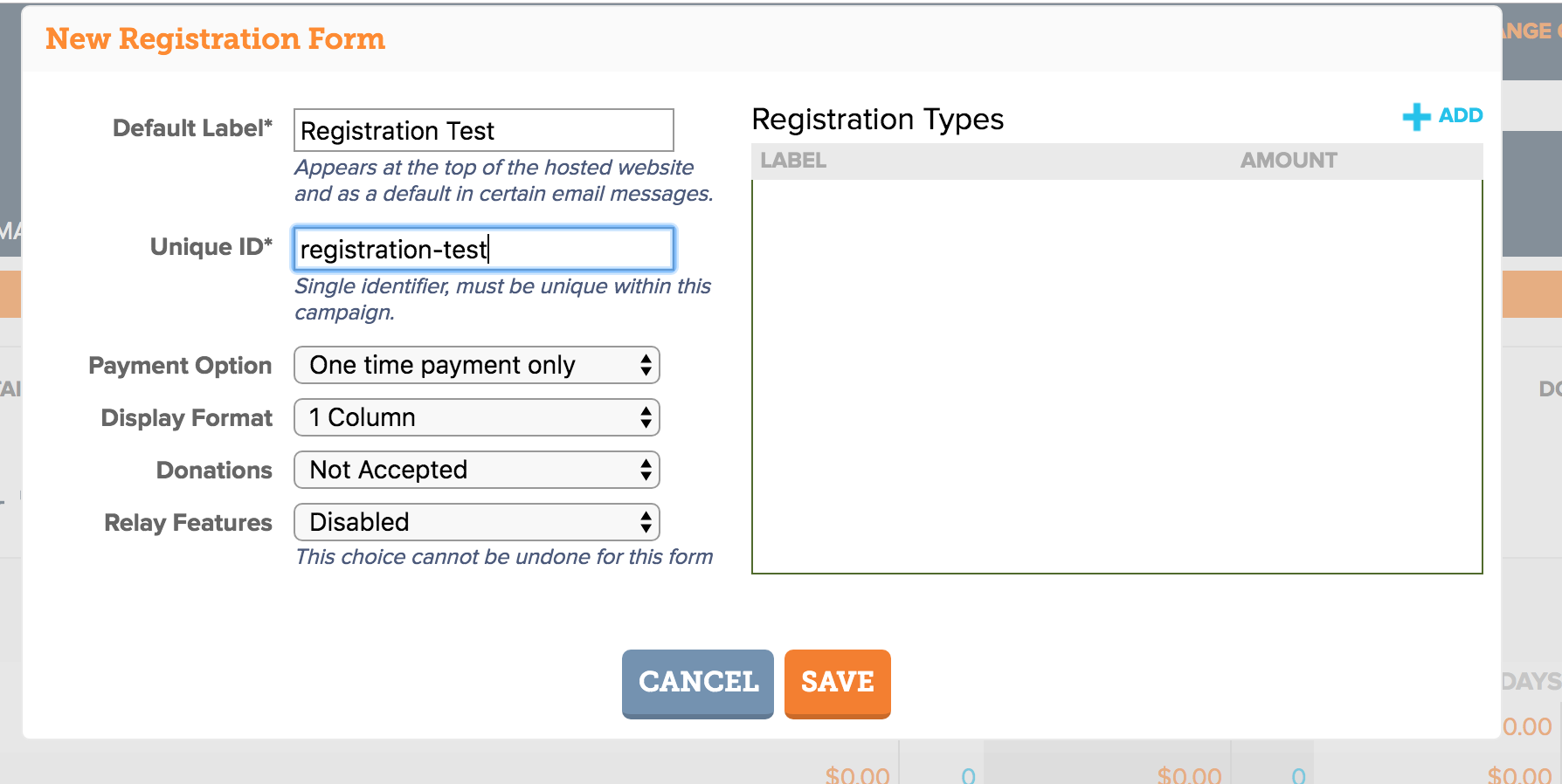Image resolution: width=1562 pixels, height=784 pixels.
Task: Click the AMOUNT column header
Action: pos(1289,161)
